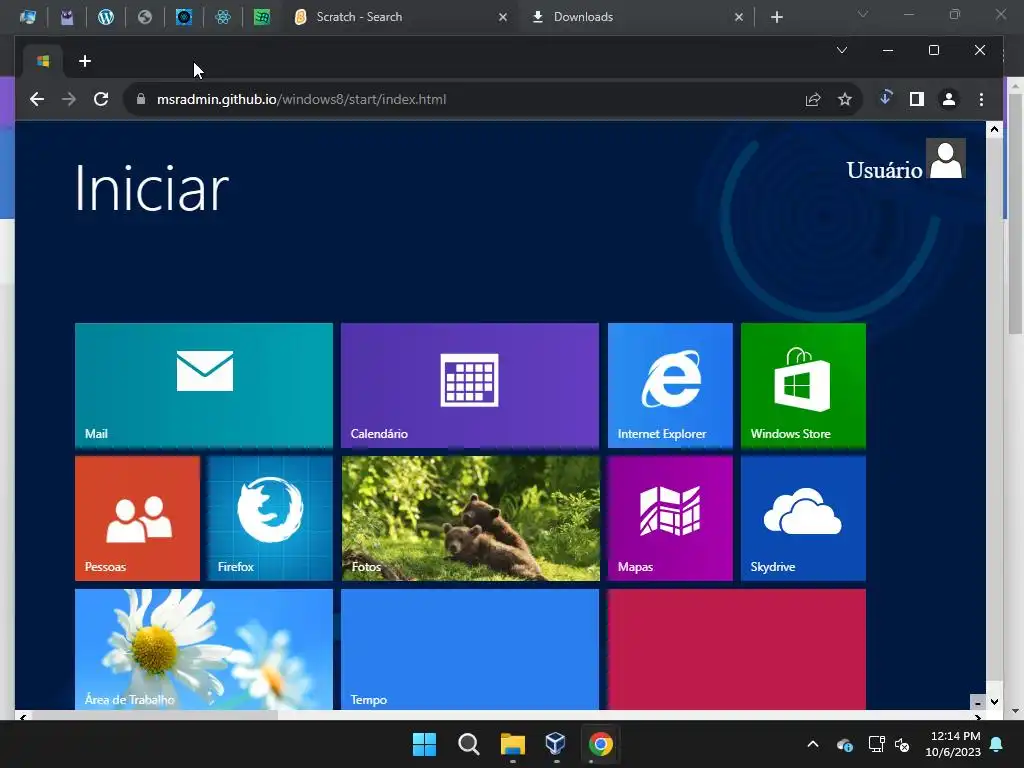Open the Calendário tile
1024x768 pixels.
pyautogui.click(x=470, y=385)
